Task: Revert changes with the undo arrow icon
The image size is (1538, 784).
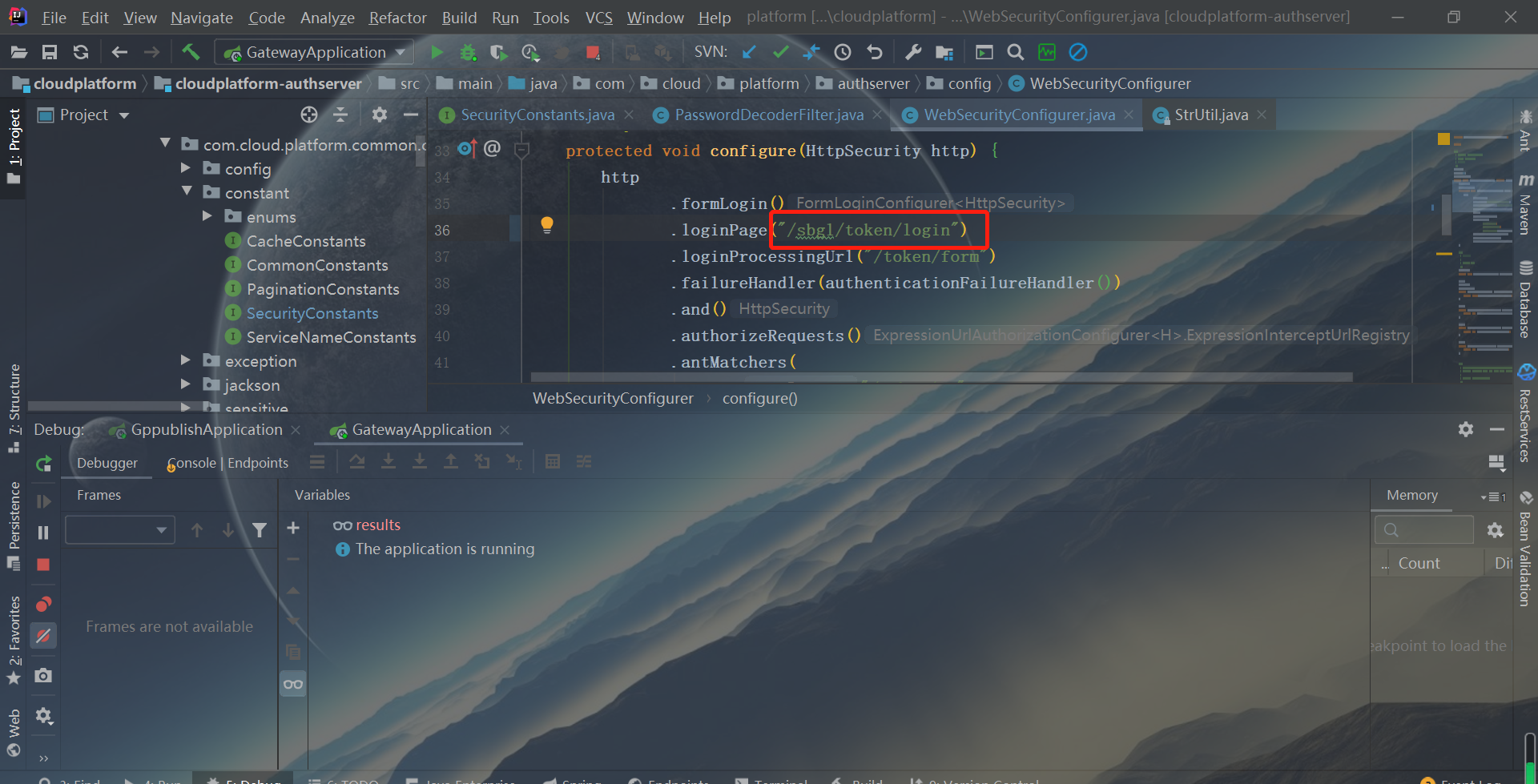Action: (x=874, y=52)
